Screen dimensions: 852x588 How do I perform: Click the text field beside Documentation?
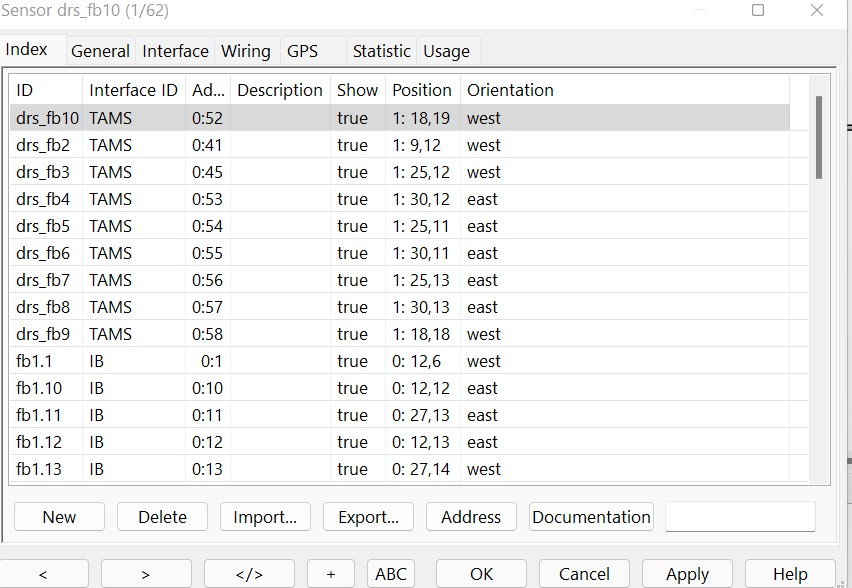[x=740, y=517]
